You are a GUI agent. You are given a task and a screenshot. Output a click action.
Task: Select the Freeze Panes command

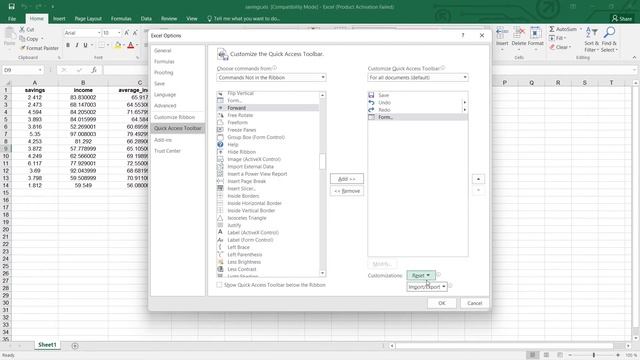[268, 130]
